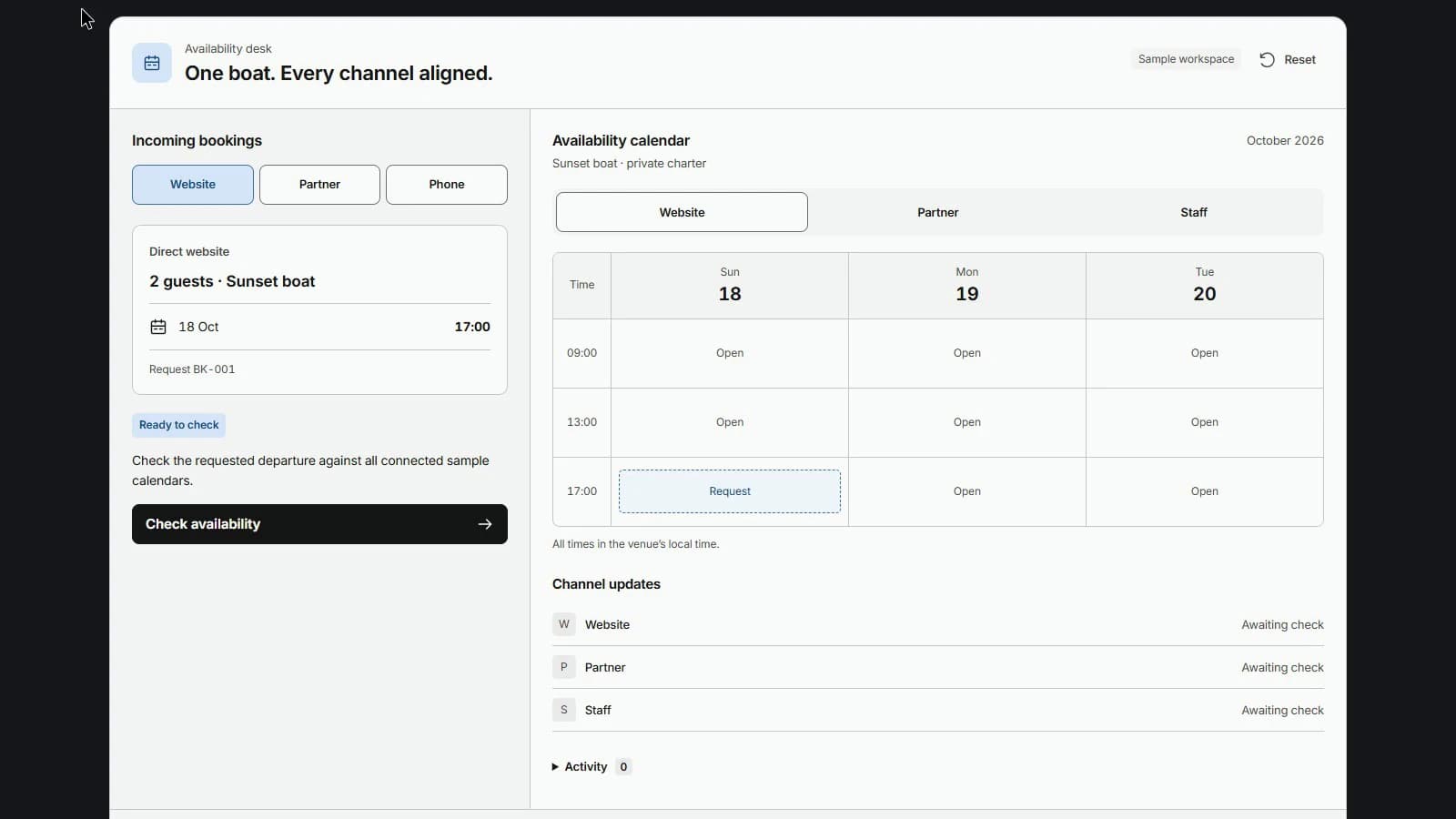Viewport: 1456px width, 819px height.
Task: Click the Open slot Tue 20 at 13:00
Action: click(1205, 422)
